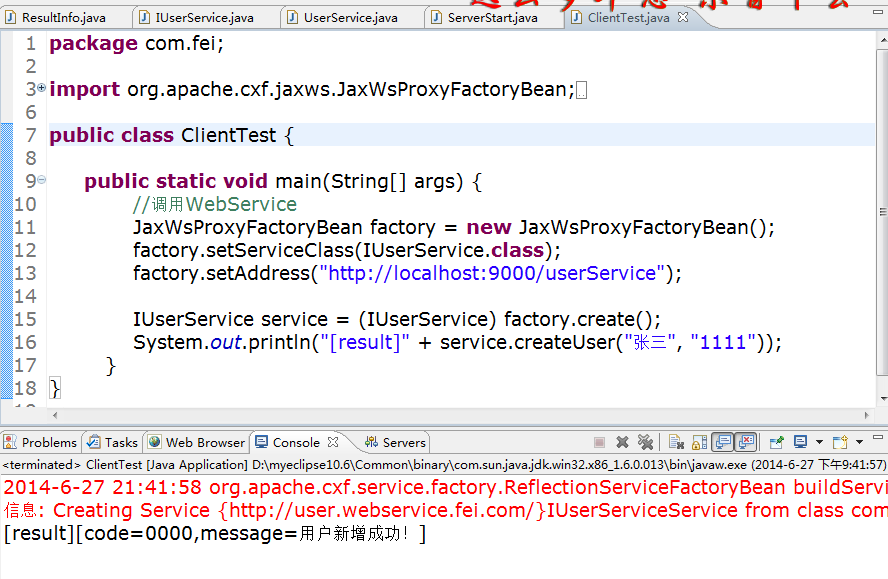Click the Display Selected Console icon
888x579 pixels.
800,442
